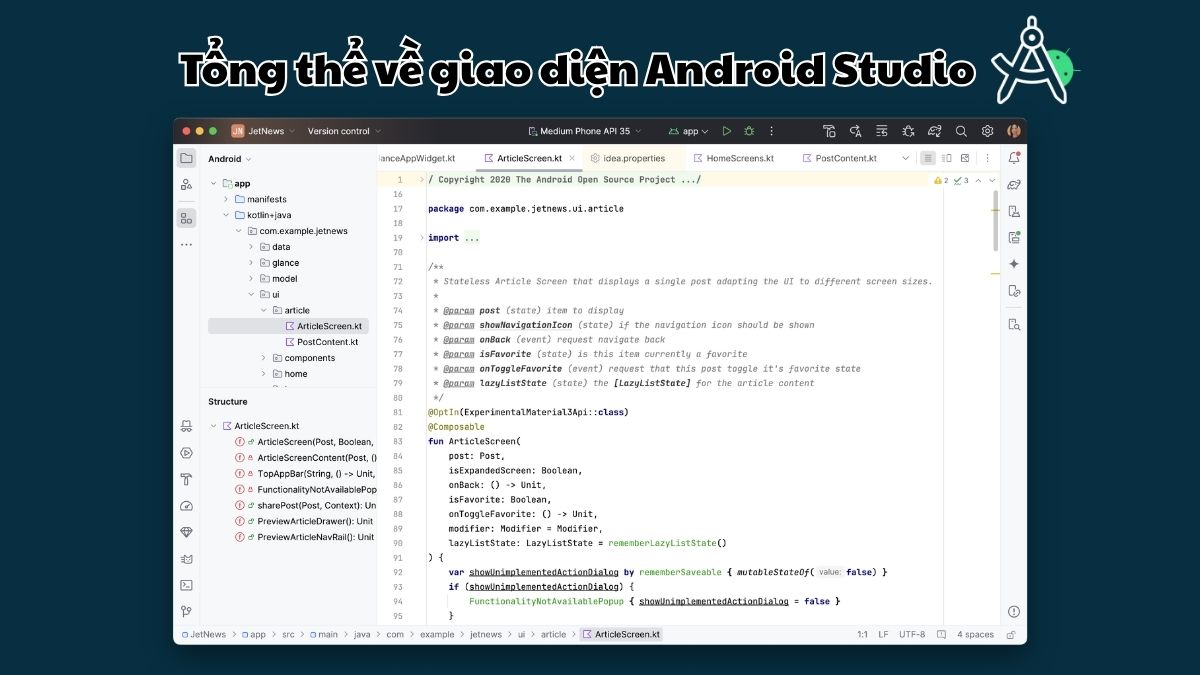Click the editor vertical scrollbar thumb
The height and width of the screenshot is (675, 1200).
(995, 221)
